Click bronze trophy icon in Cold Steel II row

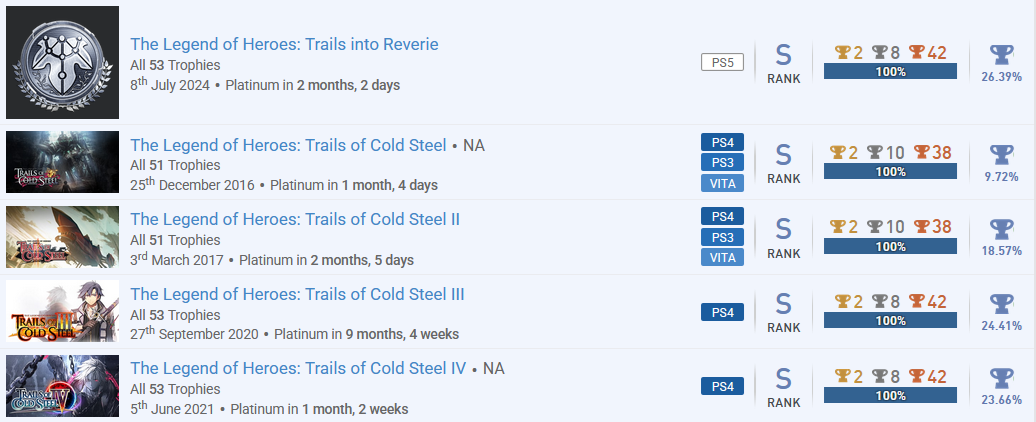click(x=922, y=227)
